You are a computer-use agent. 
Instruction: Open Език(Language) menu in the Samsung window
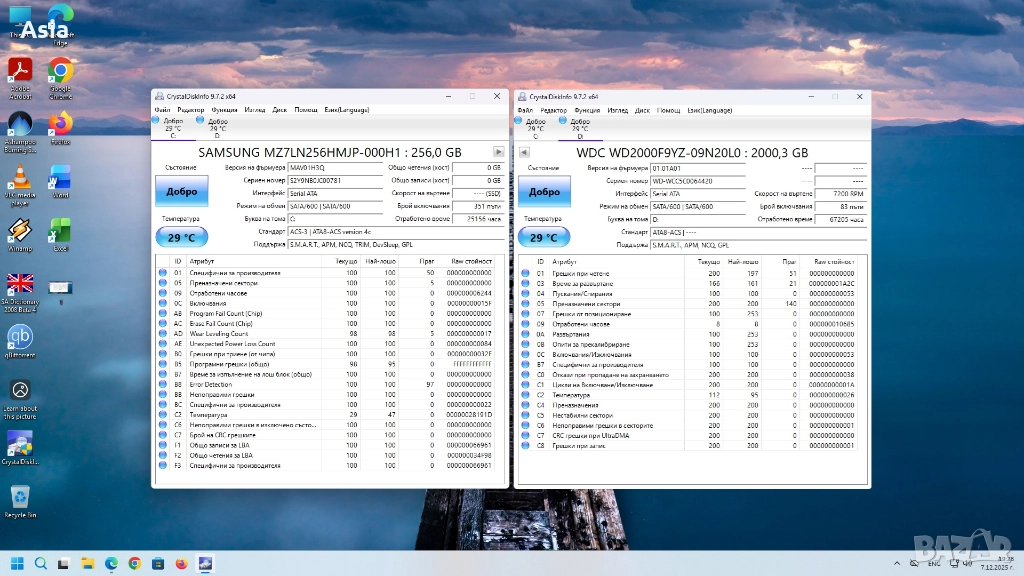(x=346, y=110)
